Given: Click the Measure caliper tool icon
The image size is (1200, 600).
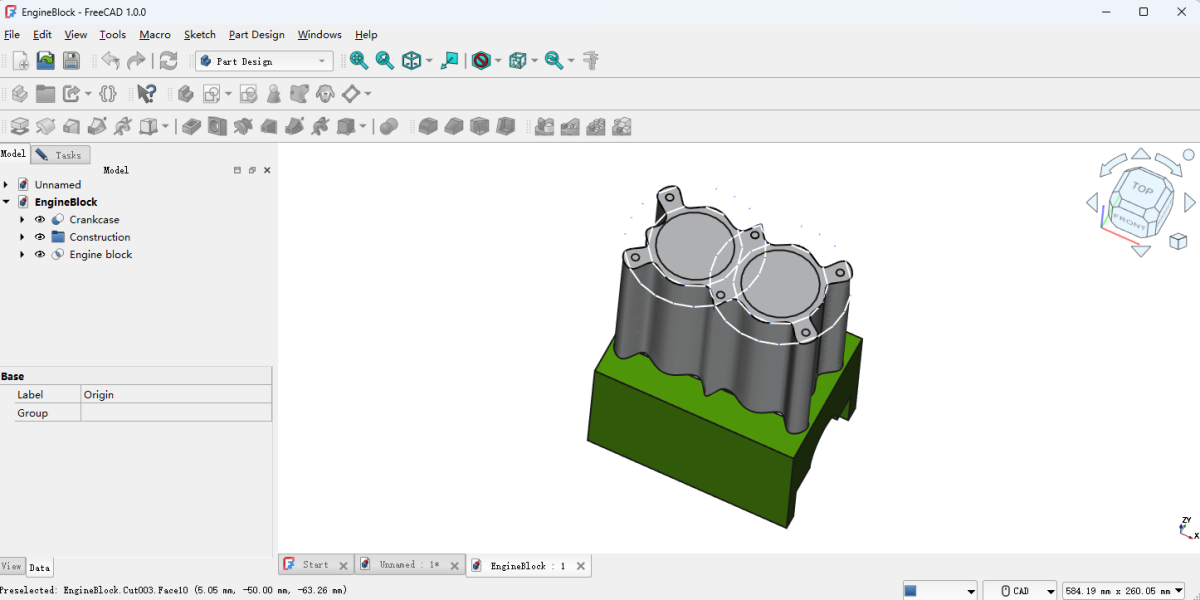Looking at the screenshot, I should (x=591, y=61).
